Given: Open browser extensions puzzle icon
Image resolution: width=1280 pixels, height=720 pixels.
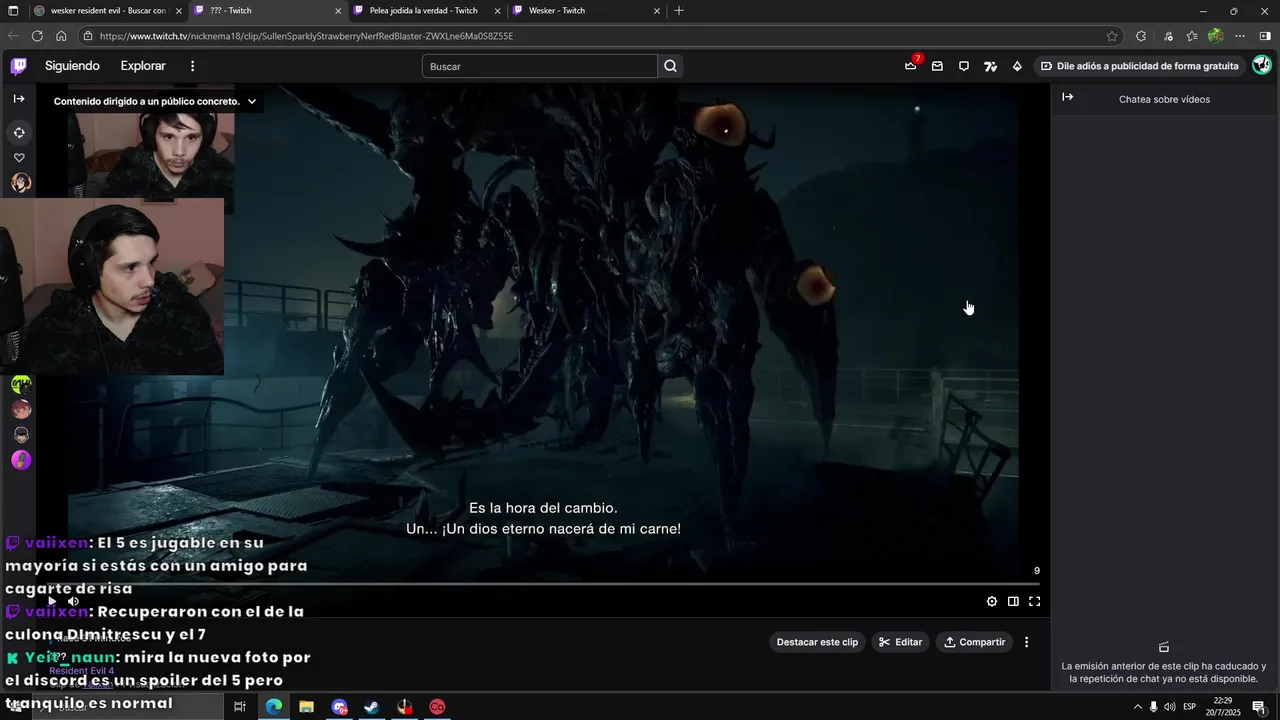Looking at the screenshot, I should click(x=1141, y=36).
